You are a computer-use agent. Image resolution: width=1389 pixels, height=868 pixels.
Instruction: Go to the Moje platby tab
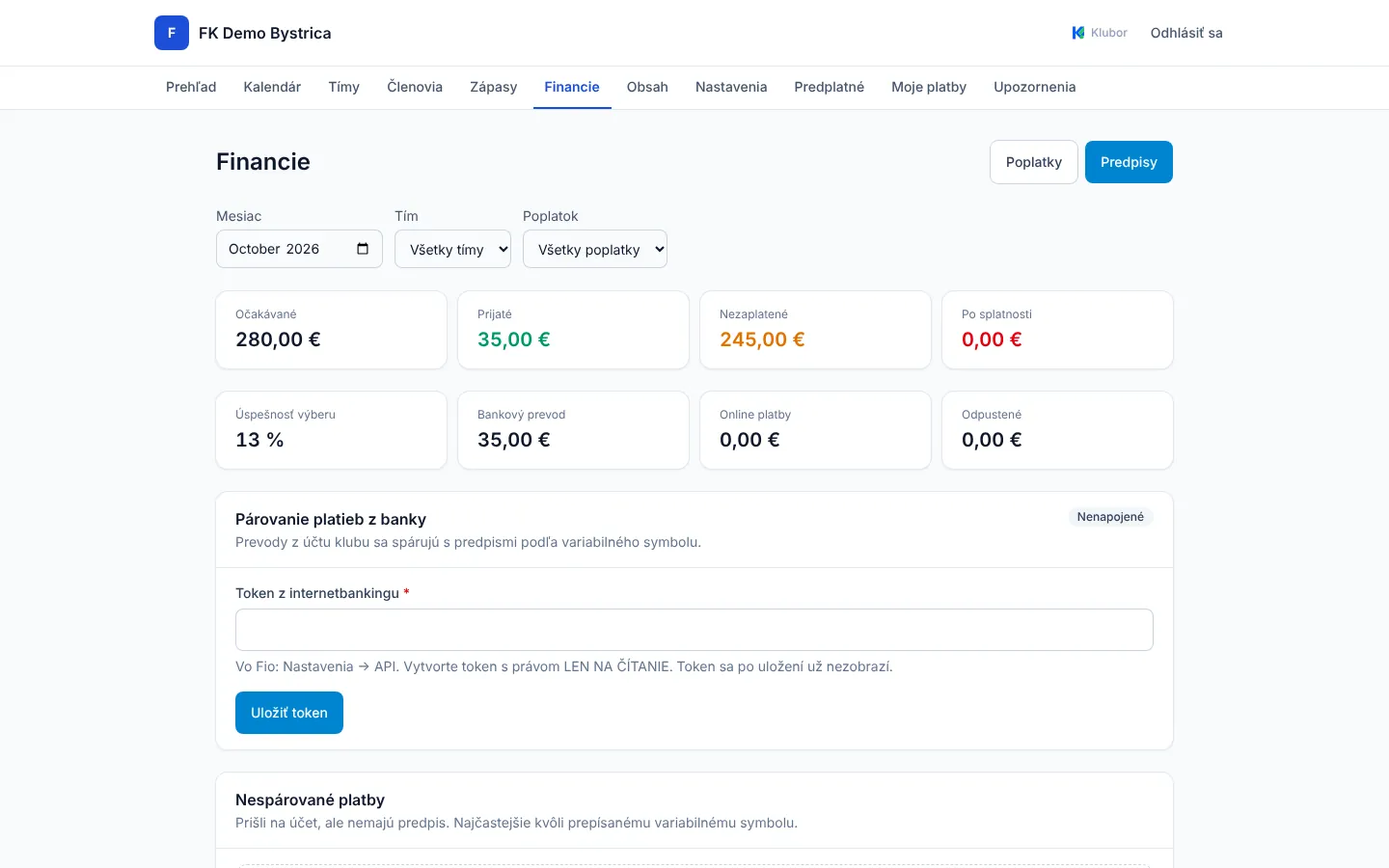click(x=929, y=87)
